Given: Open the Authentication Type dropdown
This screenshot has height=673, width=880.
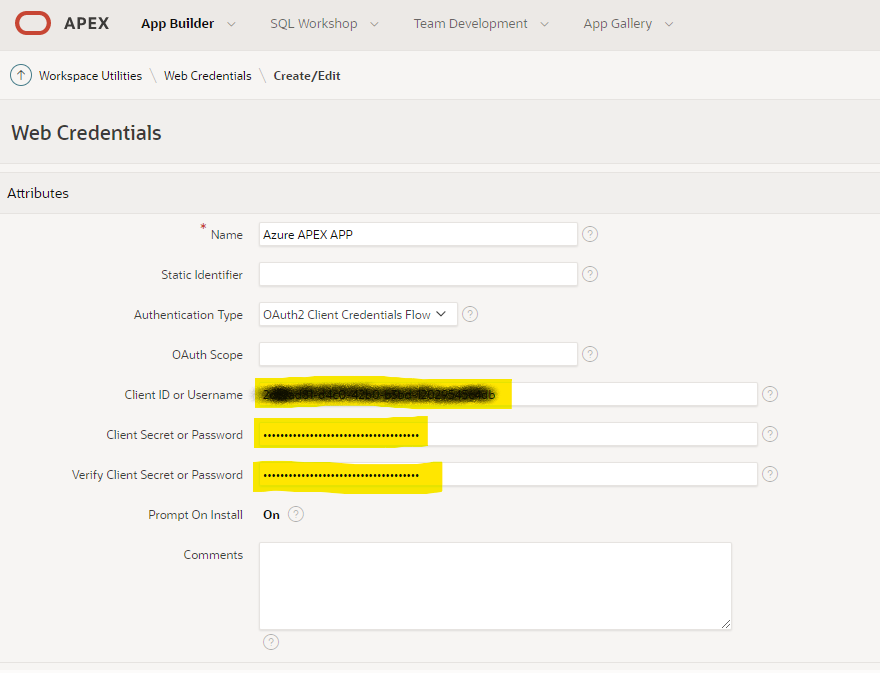Looking at the screenshot, I should tap(358, 314).
